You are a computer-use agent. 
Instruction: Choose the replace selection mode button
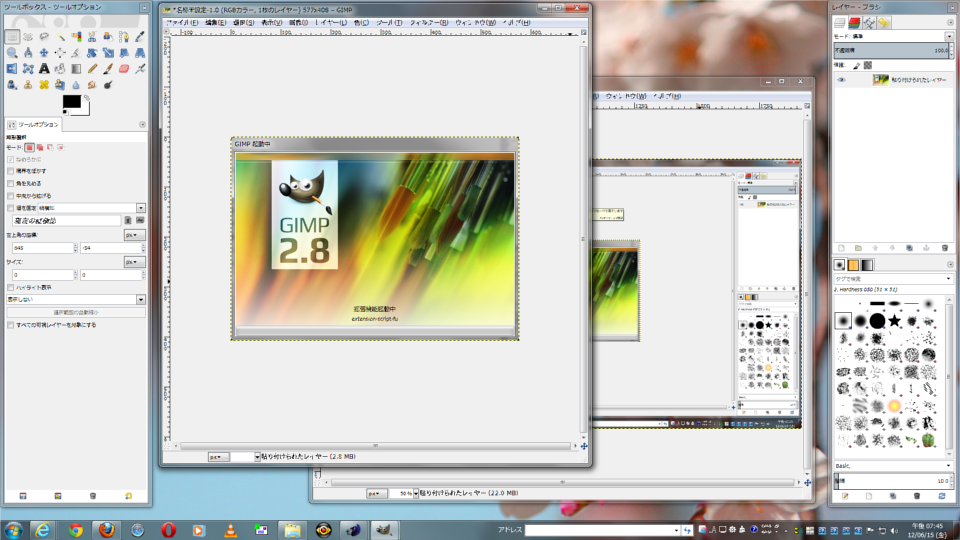pos(29,148)
